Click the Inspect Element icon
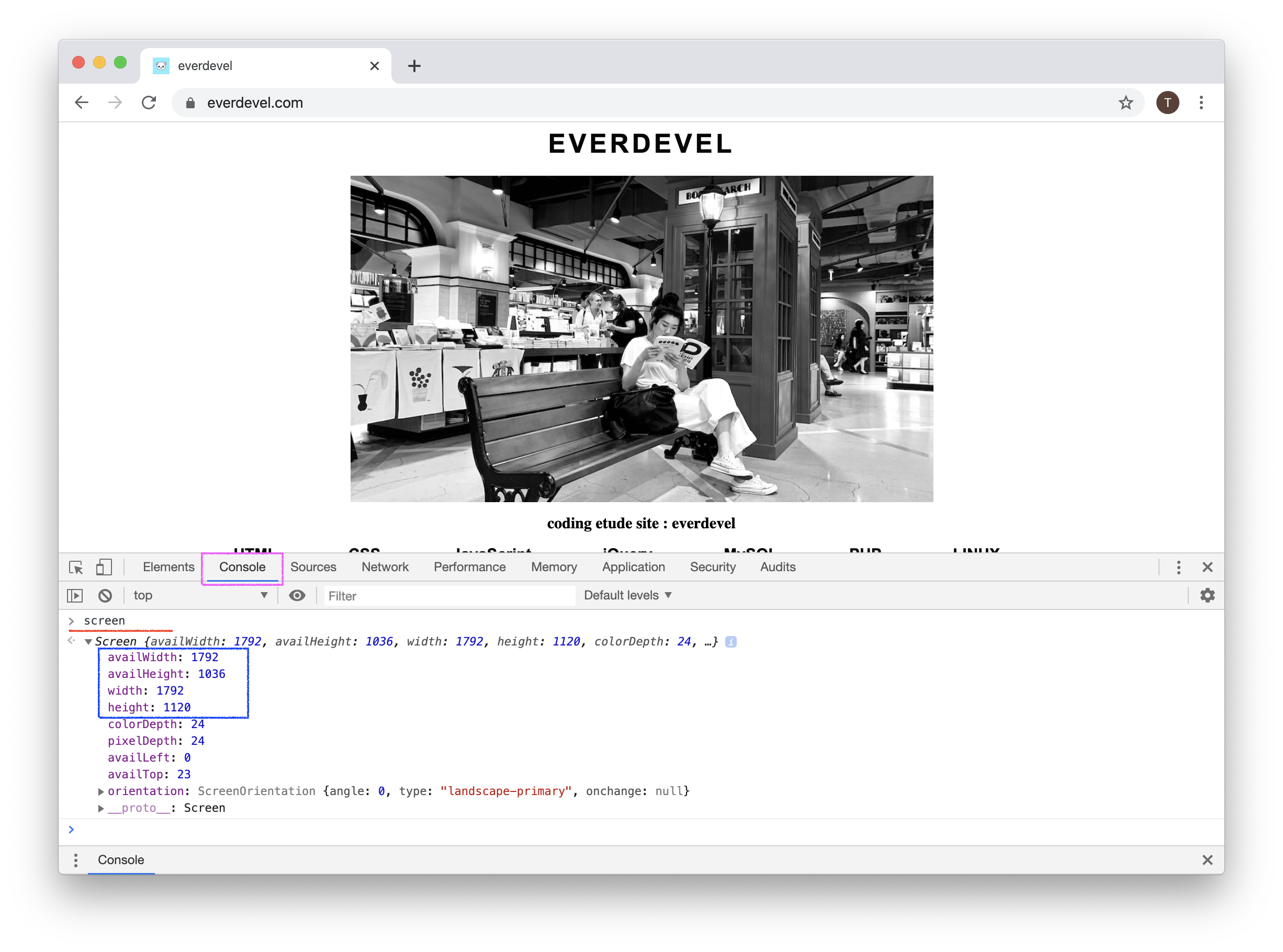Image resolution: width=1283 pixels, height=952 pixels. pyautogui.click(x=77, y=567)
